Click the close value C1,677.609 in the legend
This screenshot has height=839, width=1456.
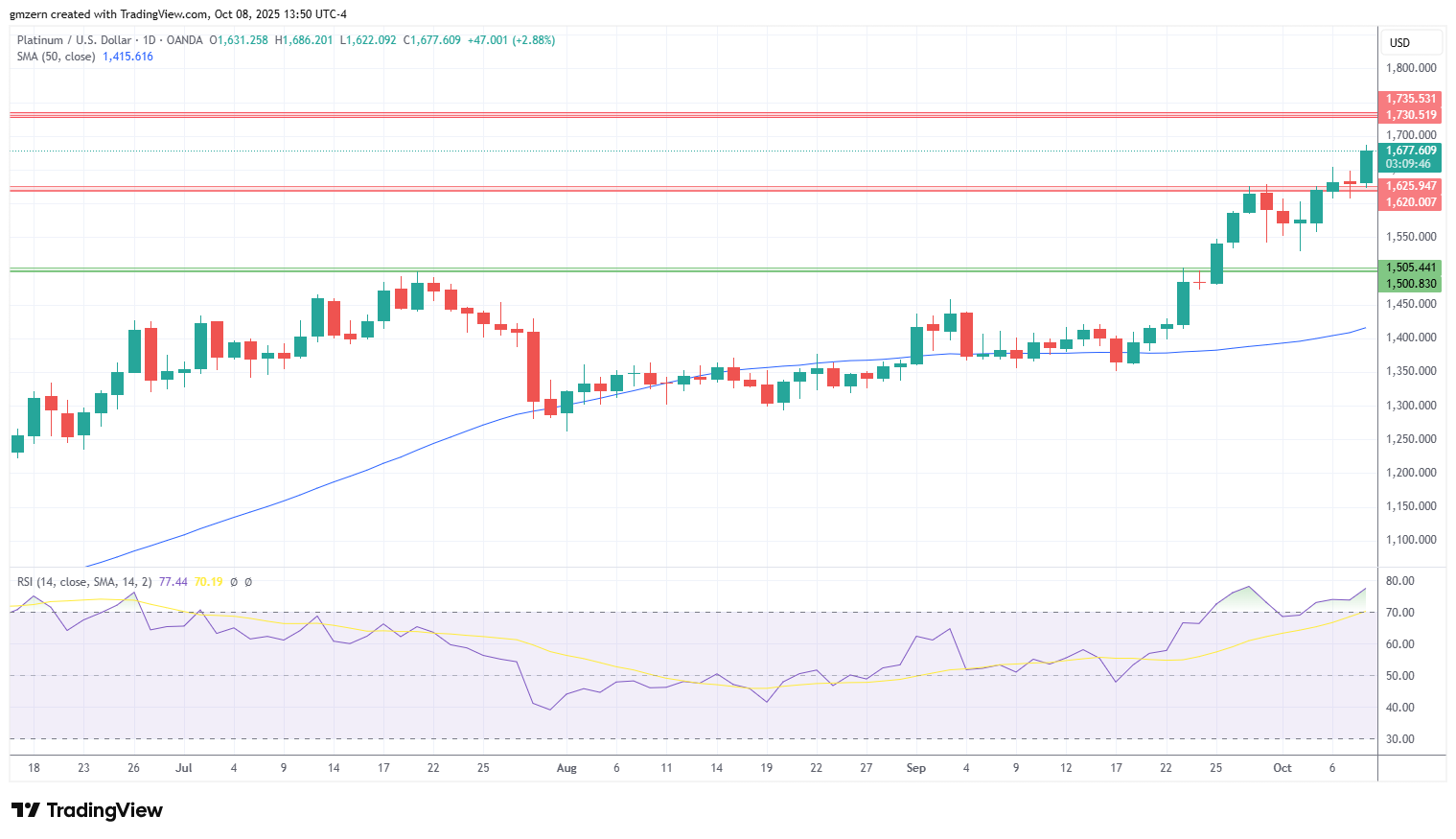coord(432,40)
